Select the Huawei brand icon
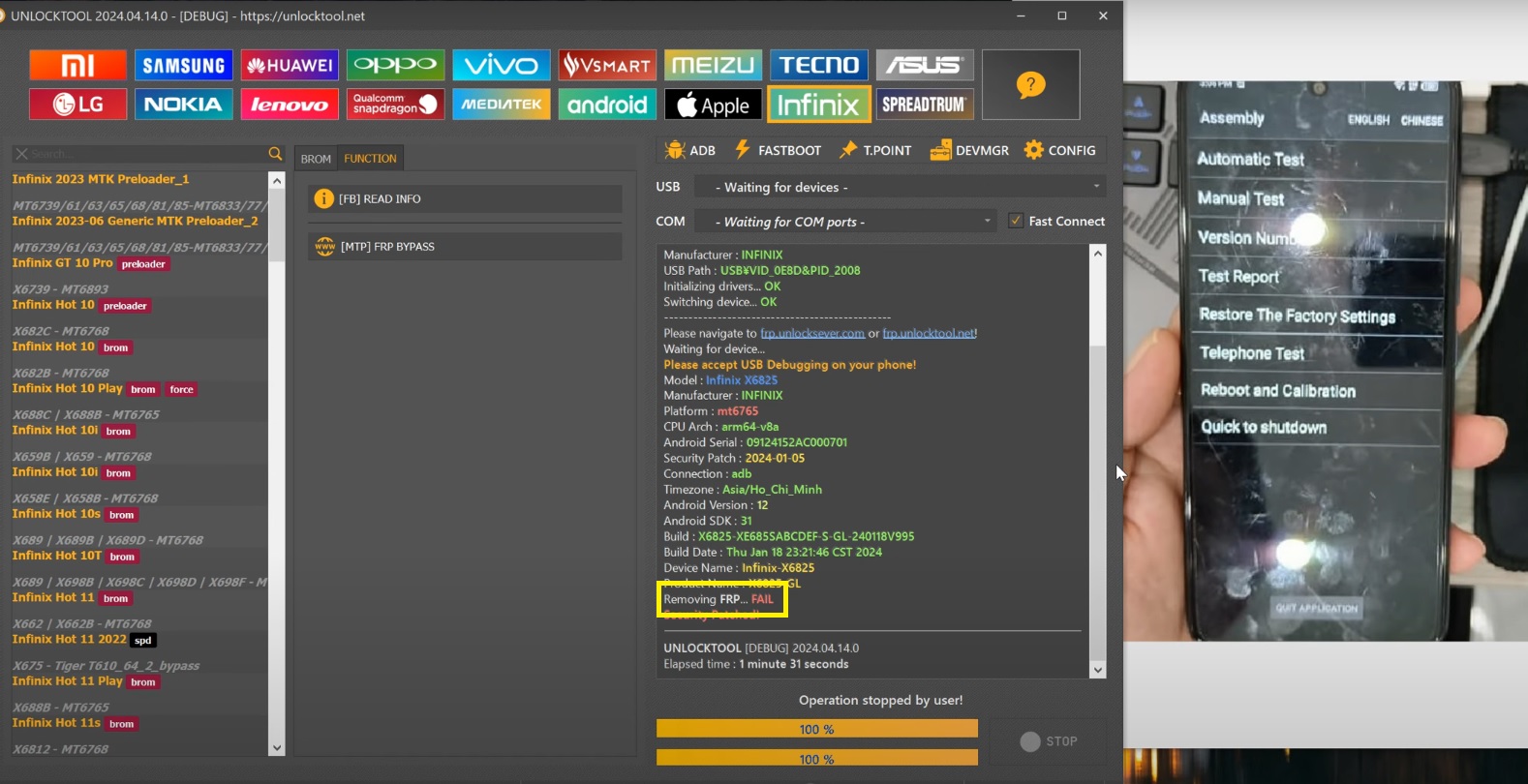Image resolution: width=1528 pixels, height=784 pixels. (x=290, y=65)
